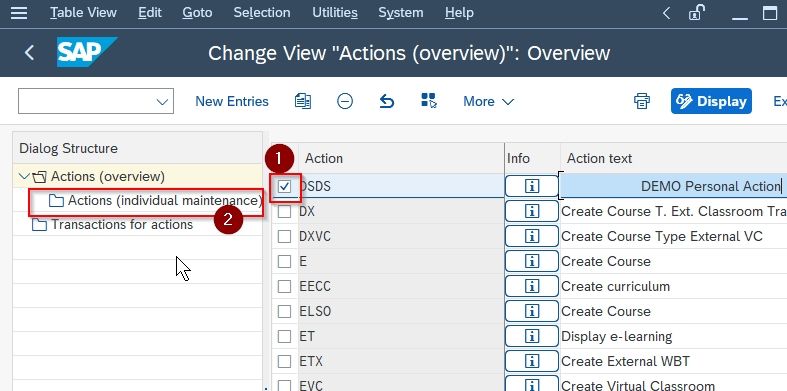Uncheck the DSDS row checkbox
This screenshot has width=787, height=391.
coord(285,186)
